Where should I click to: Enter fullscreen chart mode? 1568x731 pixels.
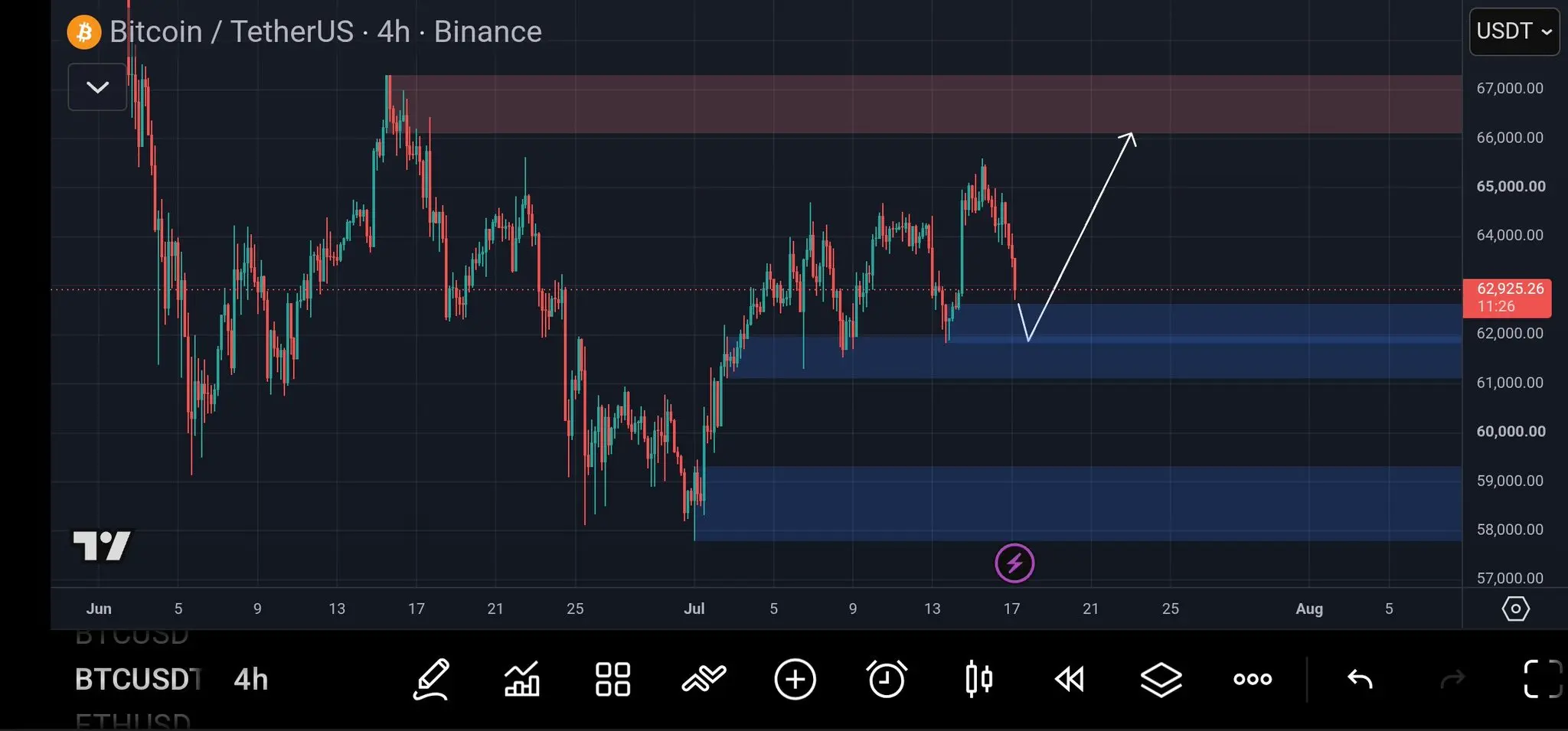point(1543,679)
